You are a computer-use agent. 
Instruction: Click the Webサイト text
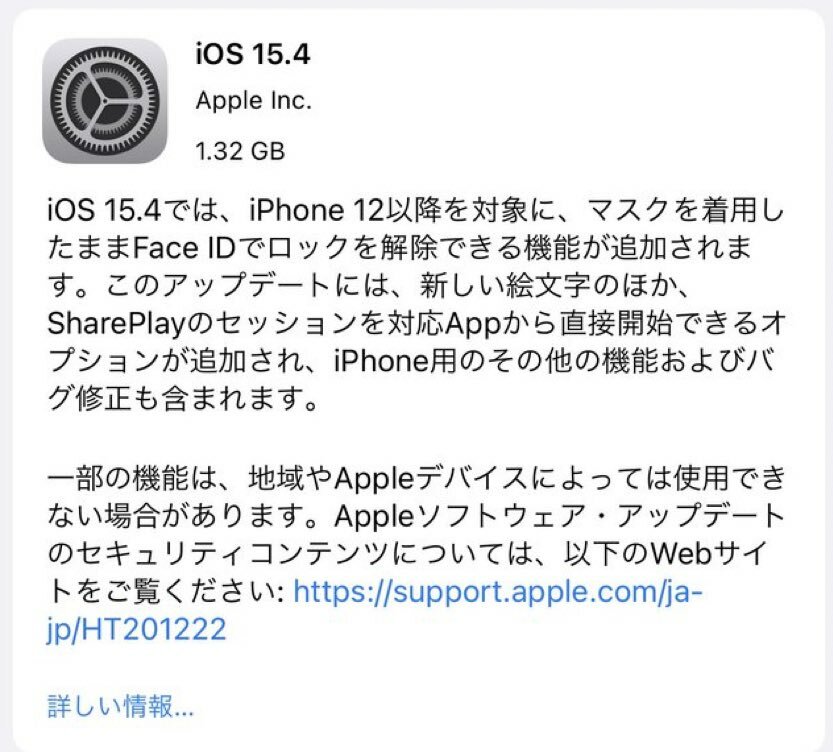(x=709, y=554)
